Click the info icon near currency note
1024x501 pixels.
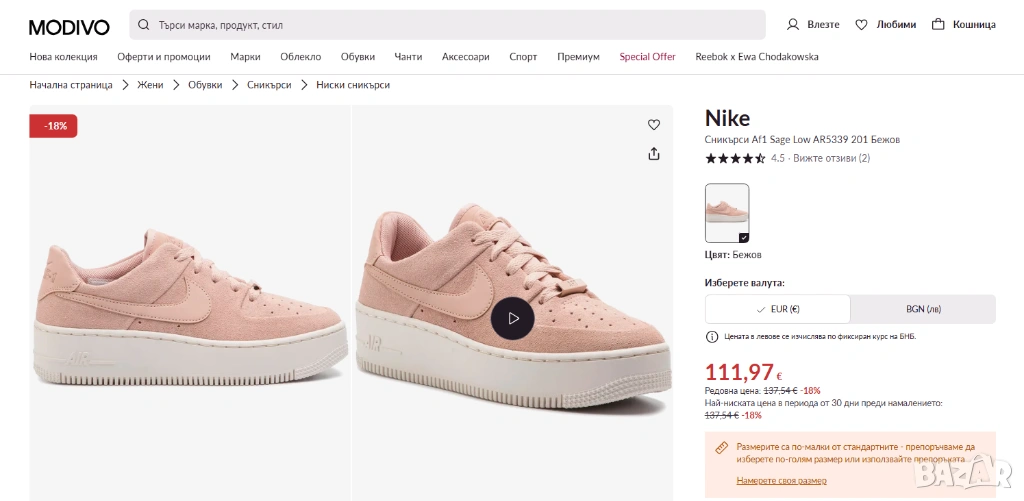[712, 337]
